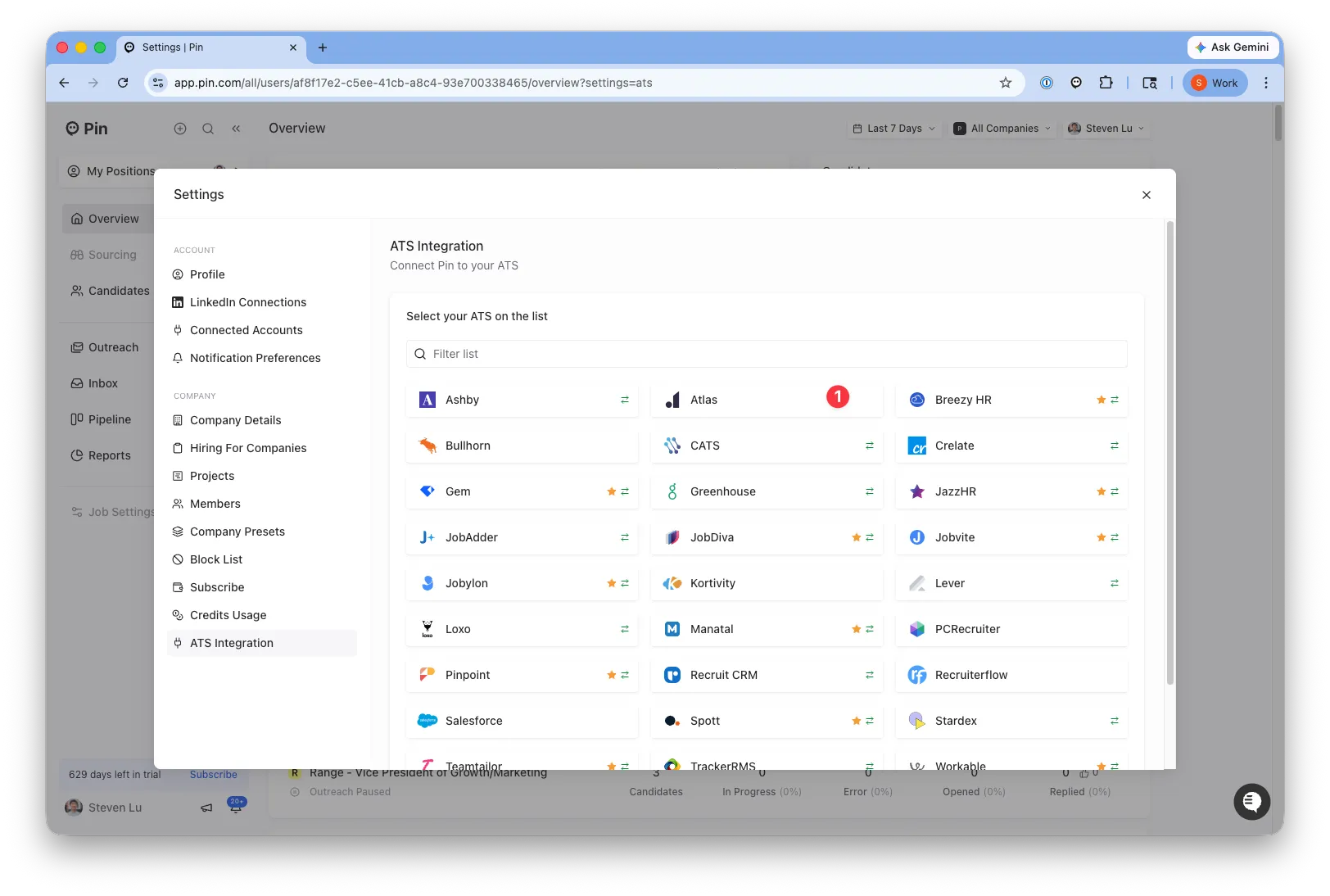This screenshot has width=1330, height=896.
Task: Open Projects settings section
Action: tap(262, 476)
